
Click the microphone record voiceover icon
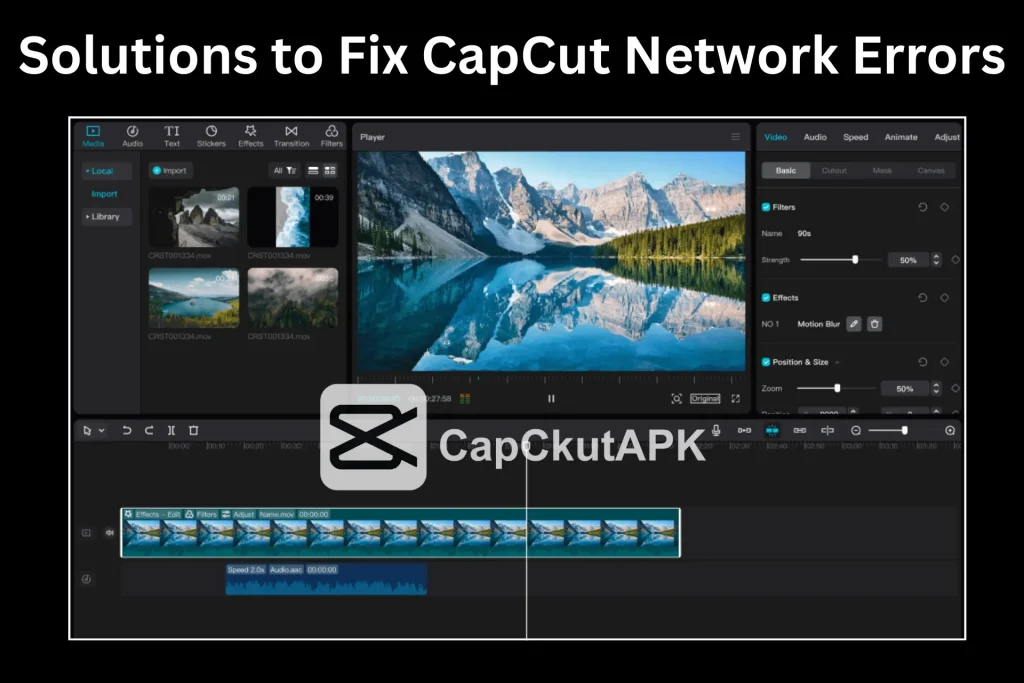[x=716, y=430]
